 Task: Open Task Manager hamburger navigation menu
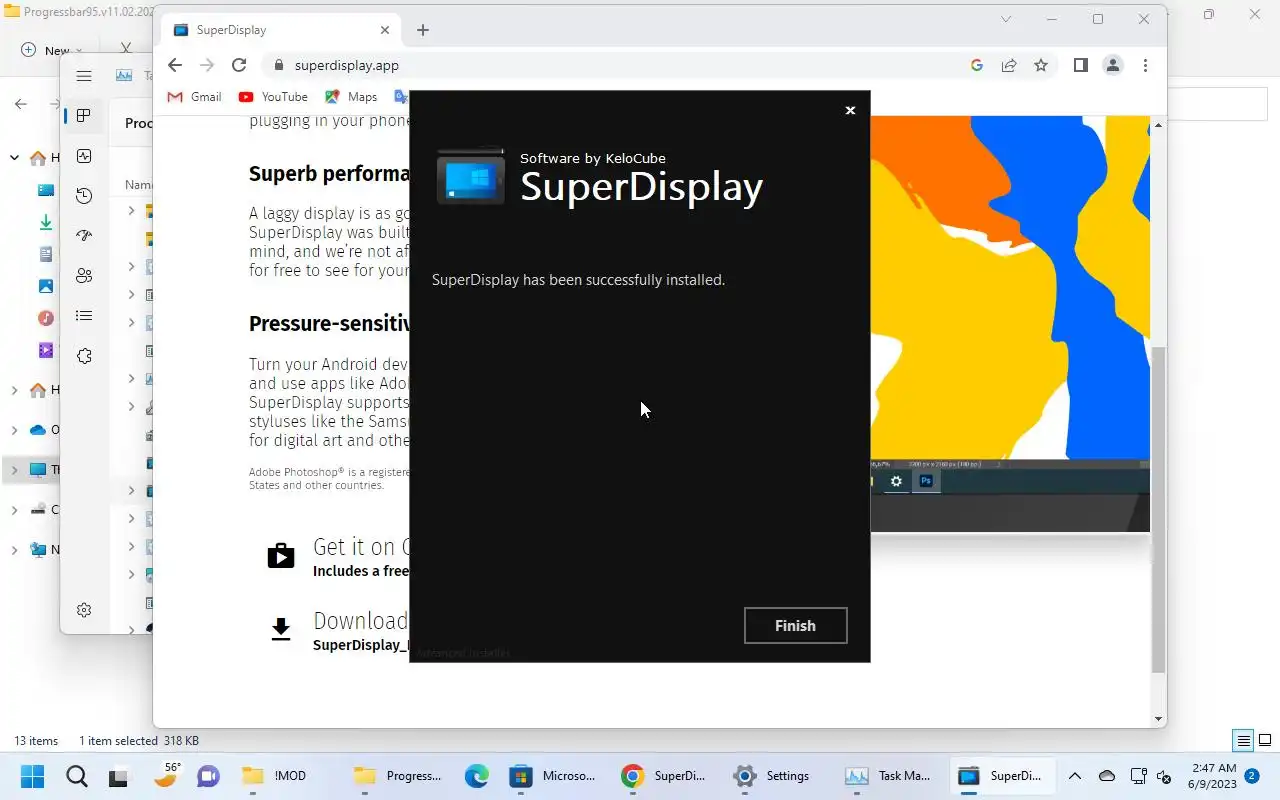[x=84, y=76]
